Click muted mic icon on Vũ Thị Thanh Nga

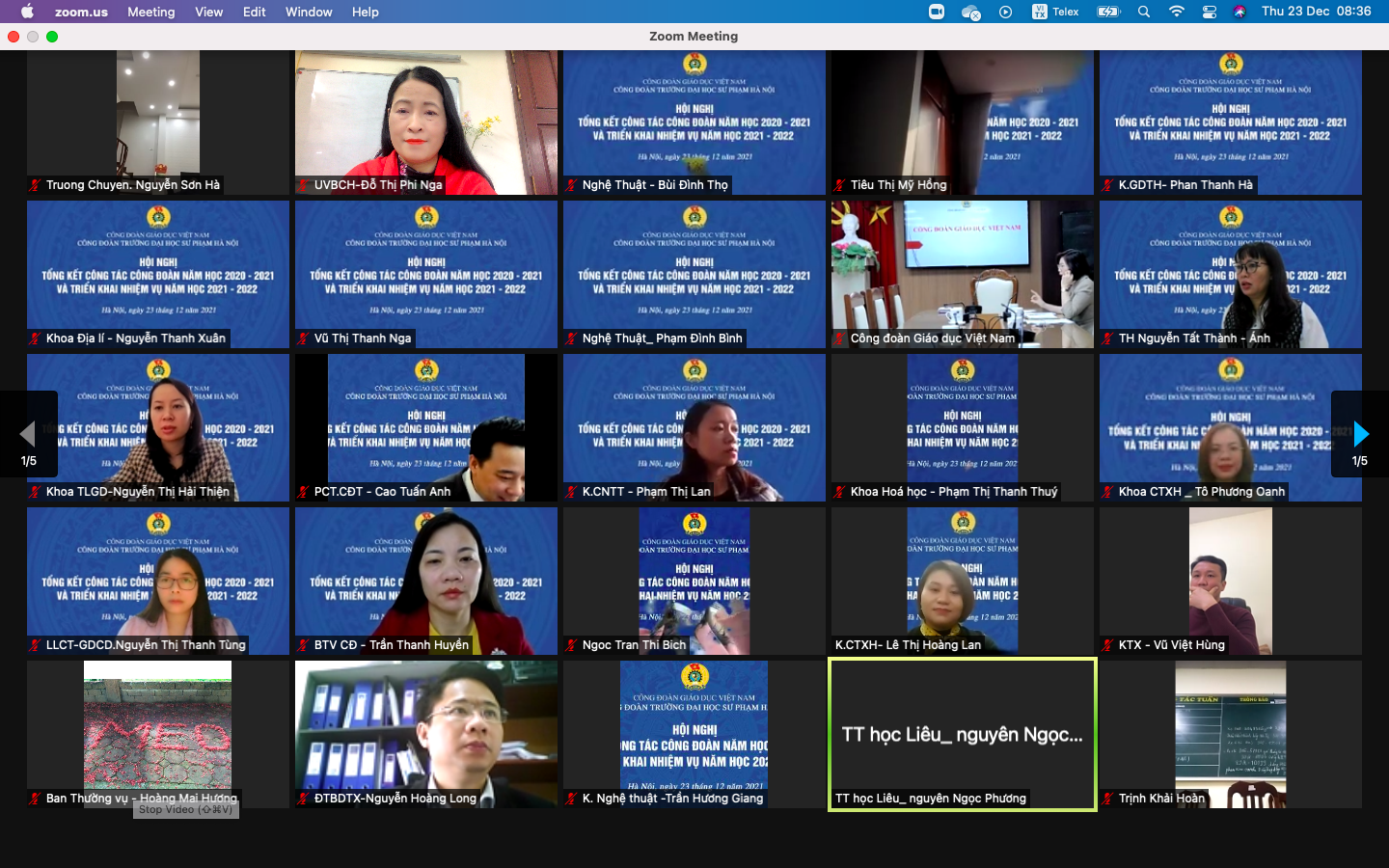[x=304, y=339]
